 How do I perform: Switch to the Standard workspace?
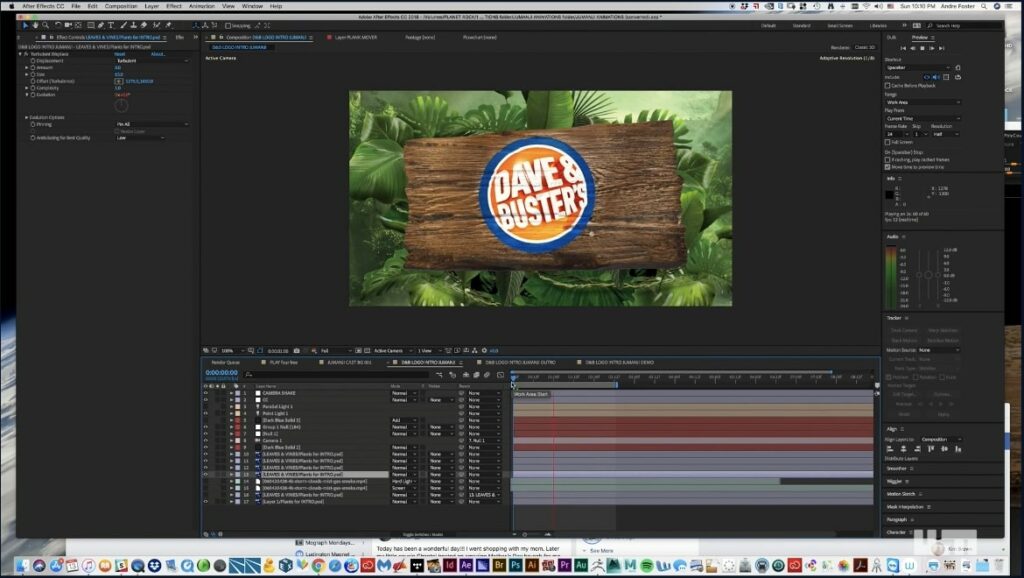click(801, 25)
